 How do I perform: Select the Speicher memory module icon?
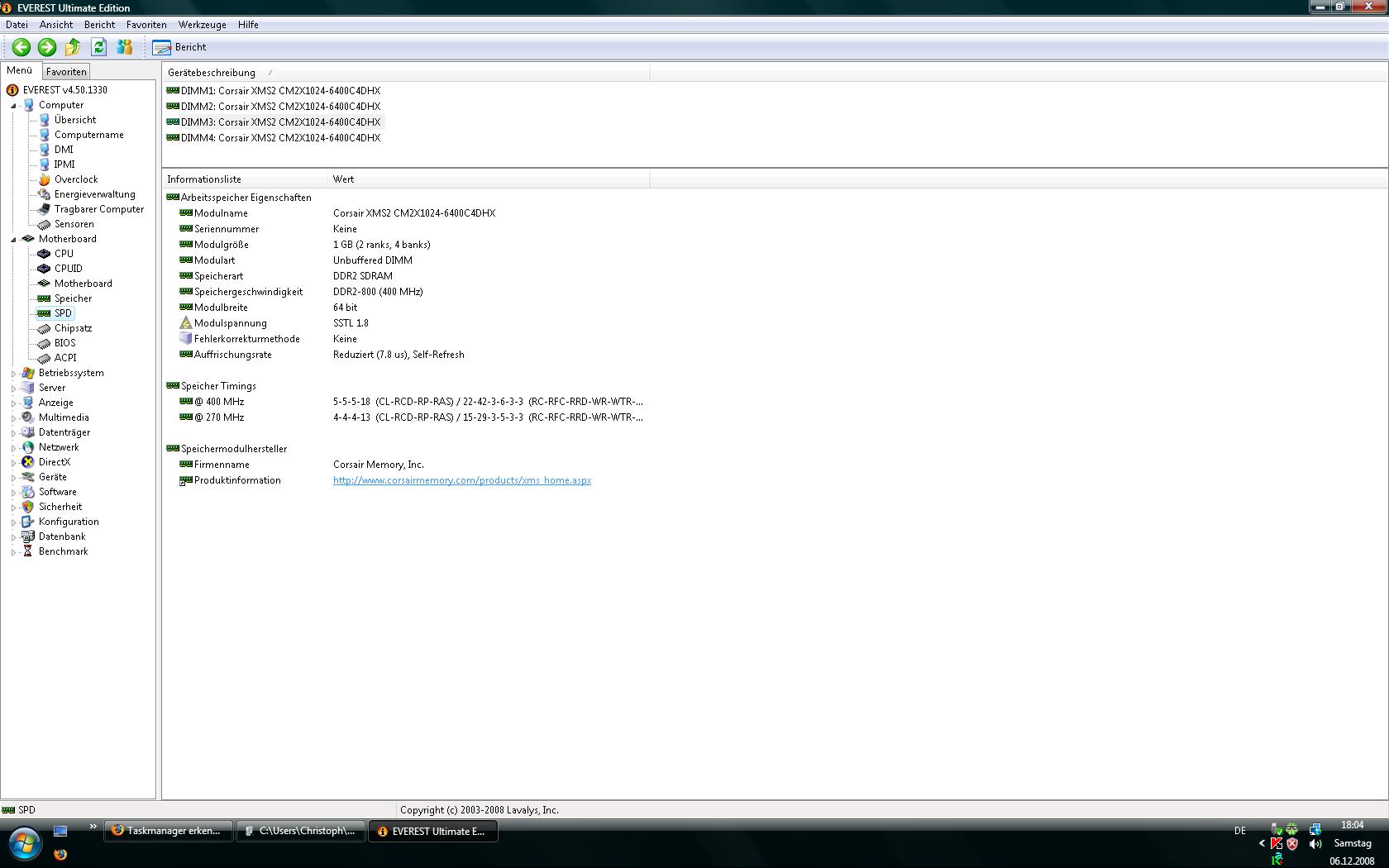[x=44, y=298]
